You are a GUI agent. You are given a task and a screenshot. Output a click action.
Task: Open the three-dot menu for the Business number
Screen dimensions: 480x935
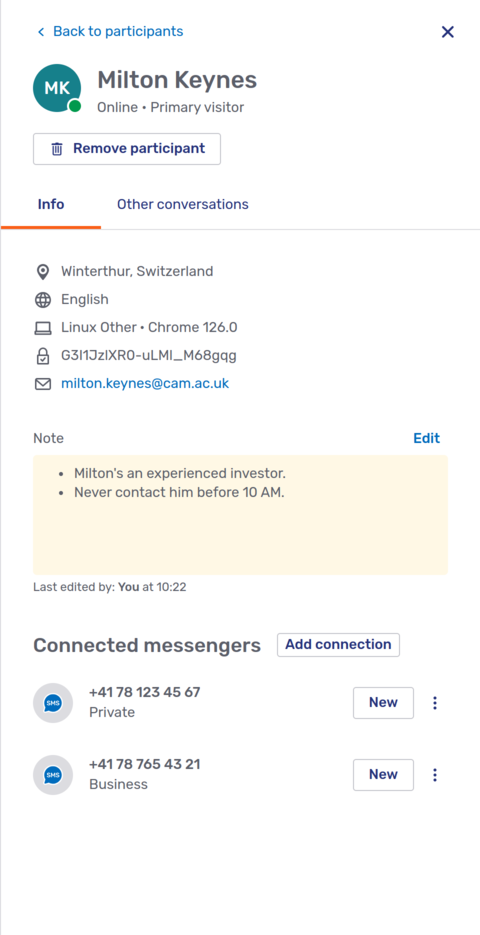click(435, 775)
